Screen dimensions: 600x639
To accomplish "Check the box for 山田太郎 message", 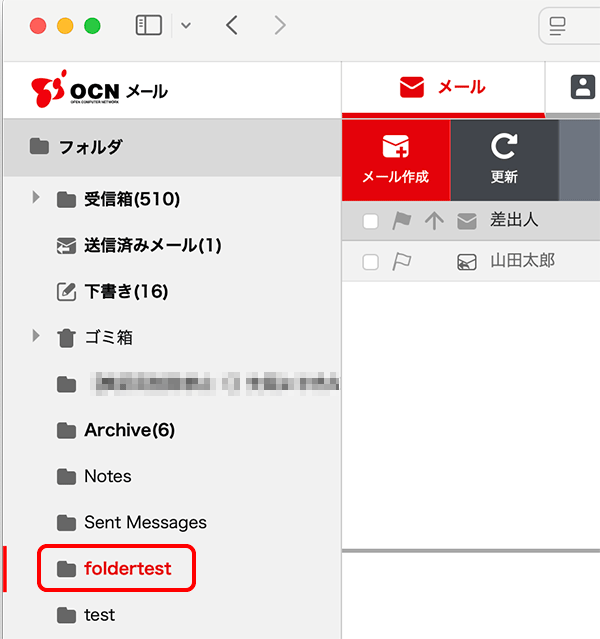I will pos(370,262).
